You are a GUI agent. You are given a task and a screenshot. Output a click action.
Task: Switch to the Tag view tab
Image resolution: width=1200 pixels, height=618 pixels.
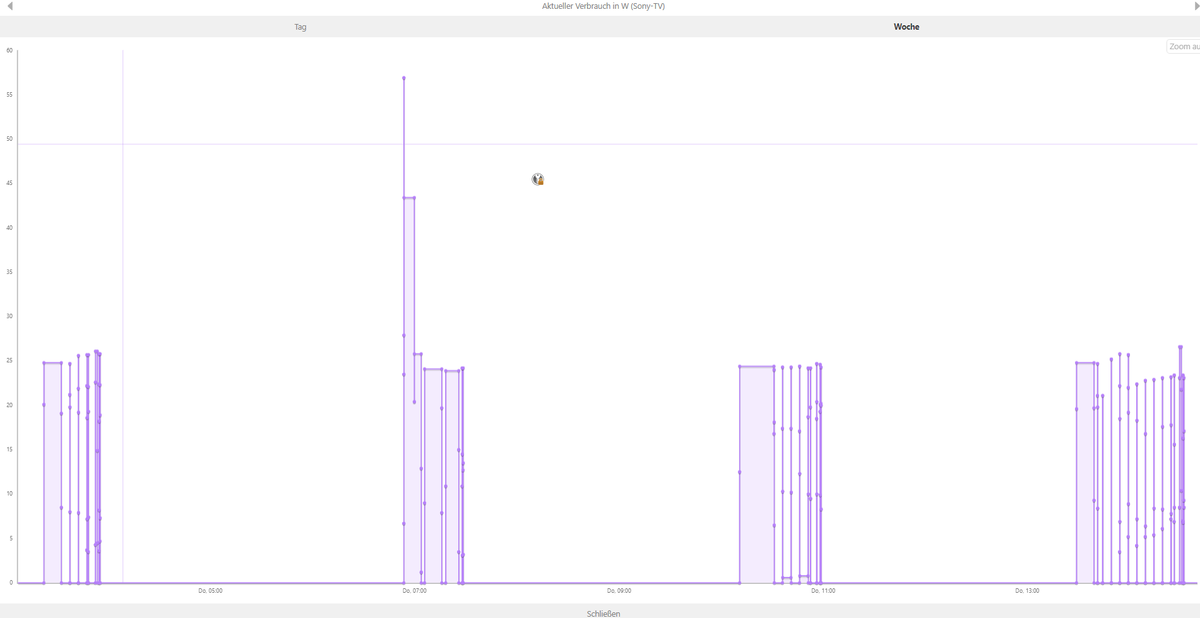[300, 27]
